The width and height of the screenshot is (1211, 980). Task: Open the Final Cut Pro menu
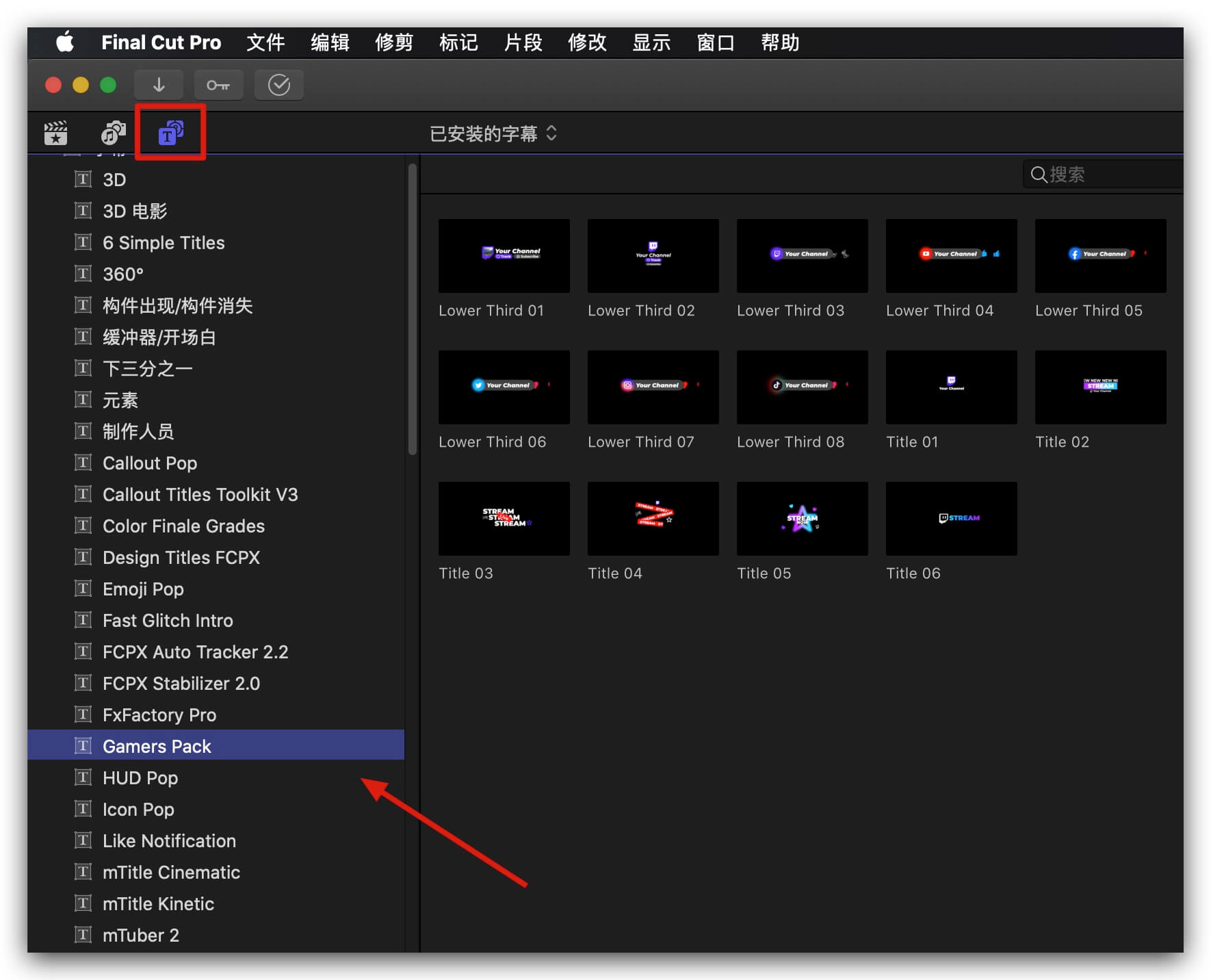[161, 42]
